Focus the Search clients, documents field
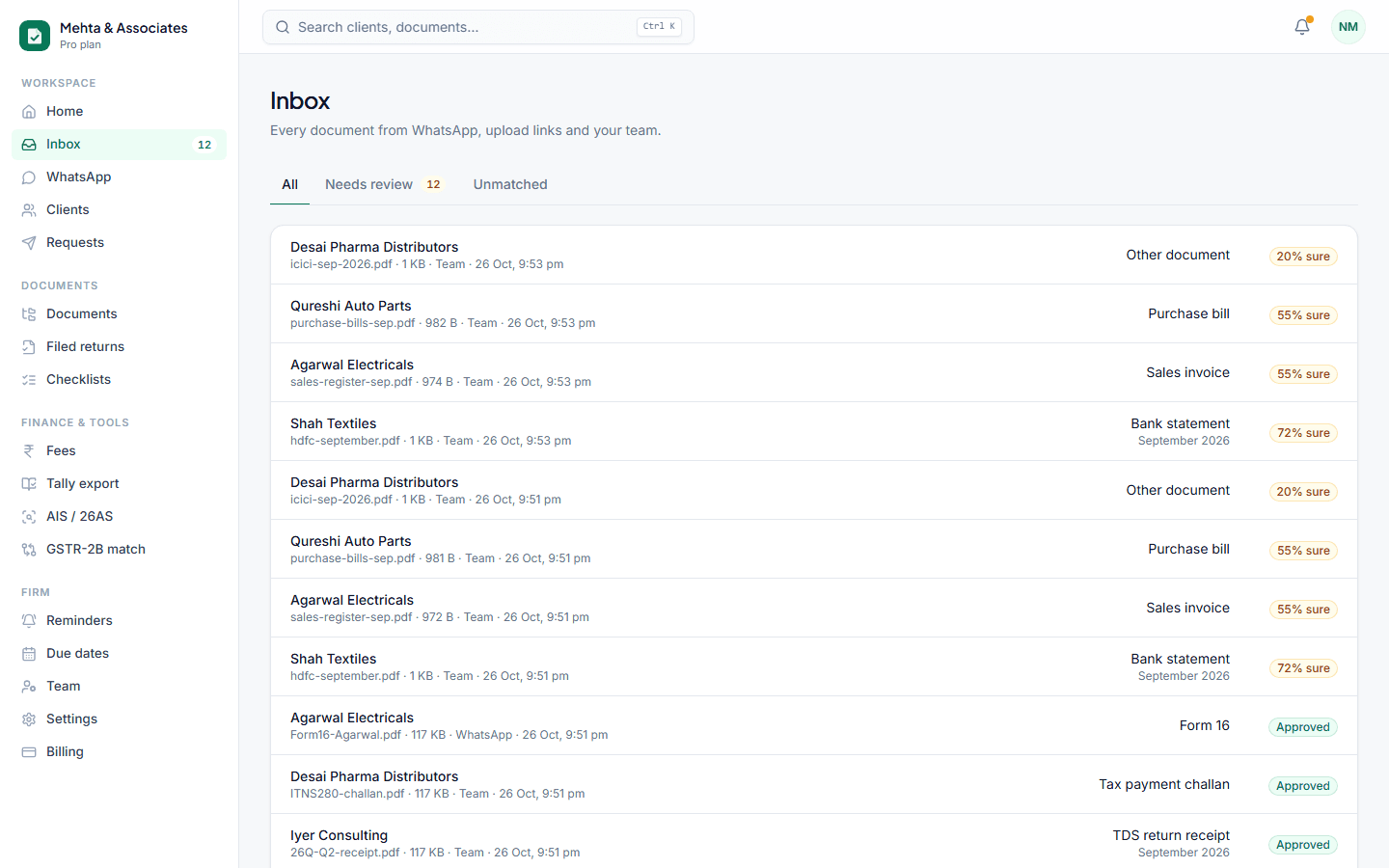Image resolution: width=1389 pixels, height=868 pixels. coord(478,27)
